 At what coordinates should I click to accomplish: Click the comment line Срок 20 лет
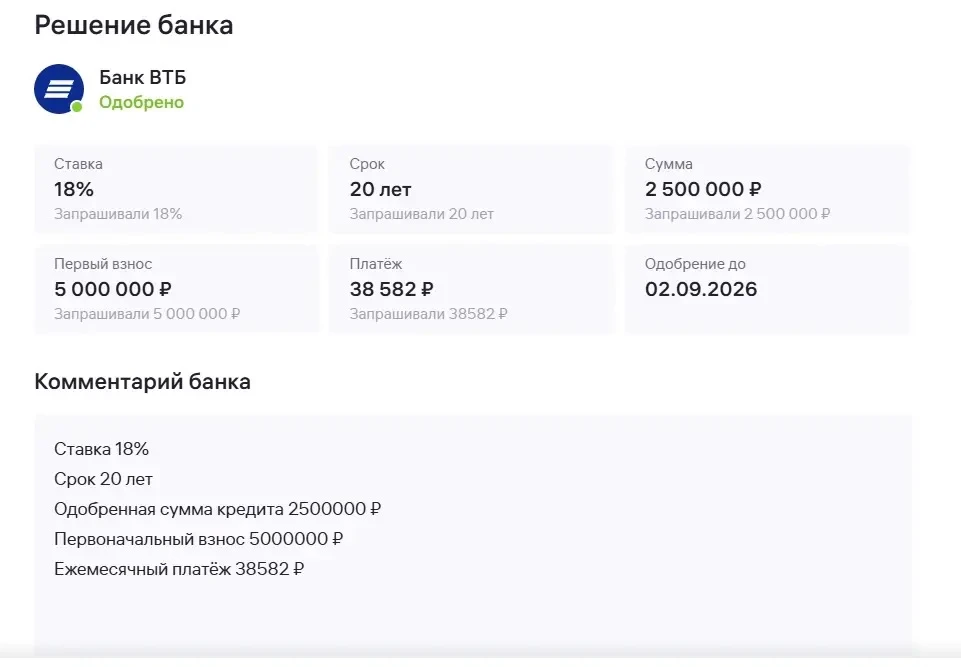pos(103,479)
